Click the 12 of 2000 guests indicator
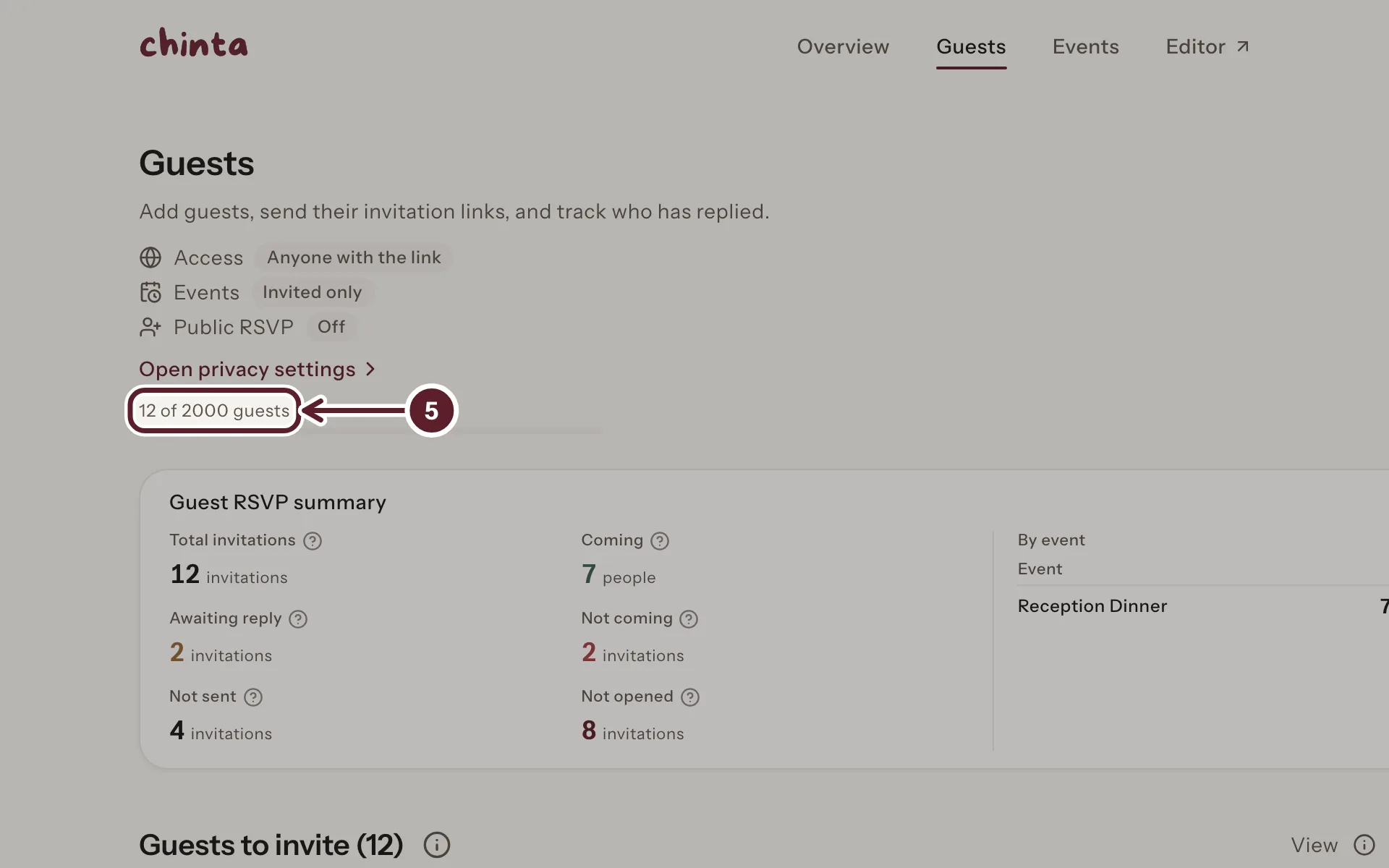 pyautogui.click(x=214, y=411)
